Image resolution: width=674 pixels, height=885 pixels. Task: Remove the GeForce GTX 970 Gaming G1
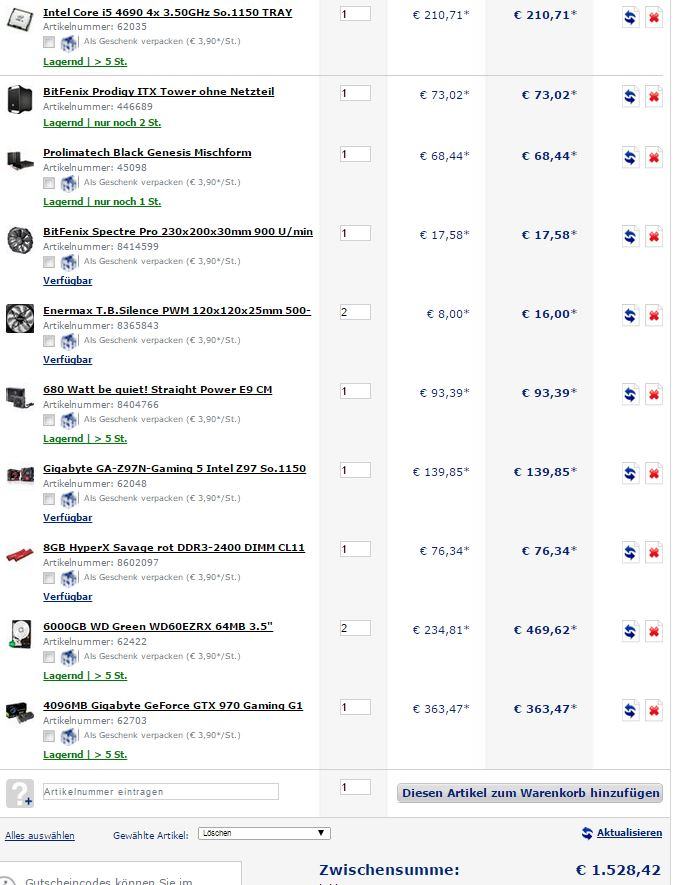(654, 711)
